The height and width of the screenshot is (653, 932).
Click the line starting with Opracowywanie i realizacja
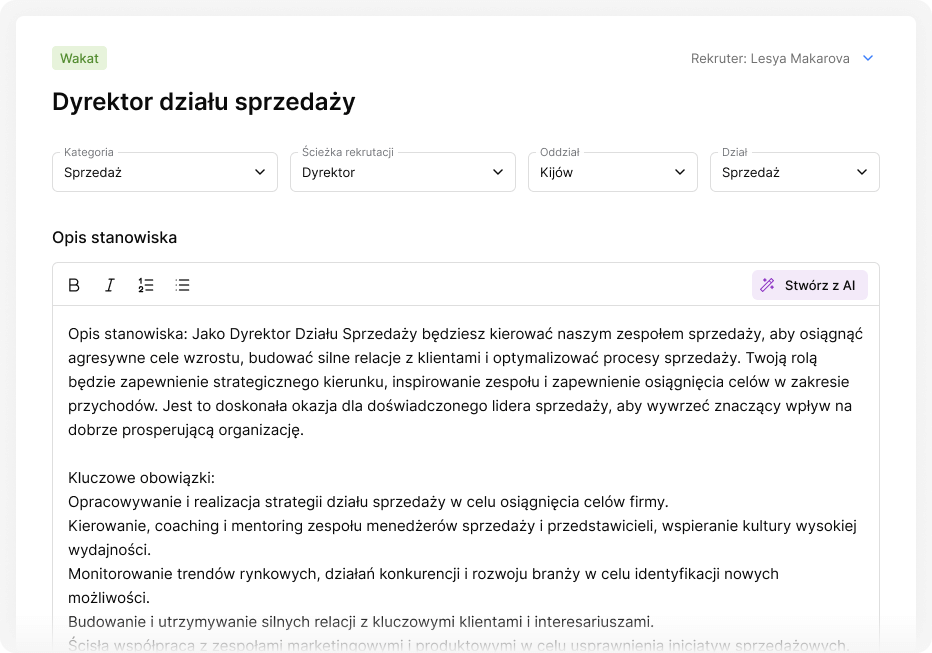click(x=368, y=502)
